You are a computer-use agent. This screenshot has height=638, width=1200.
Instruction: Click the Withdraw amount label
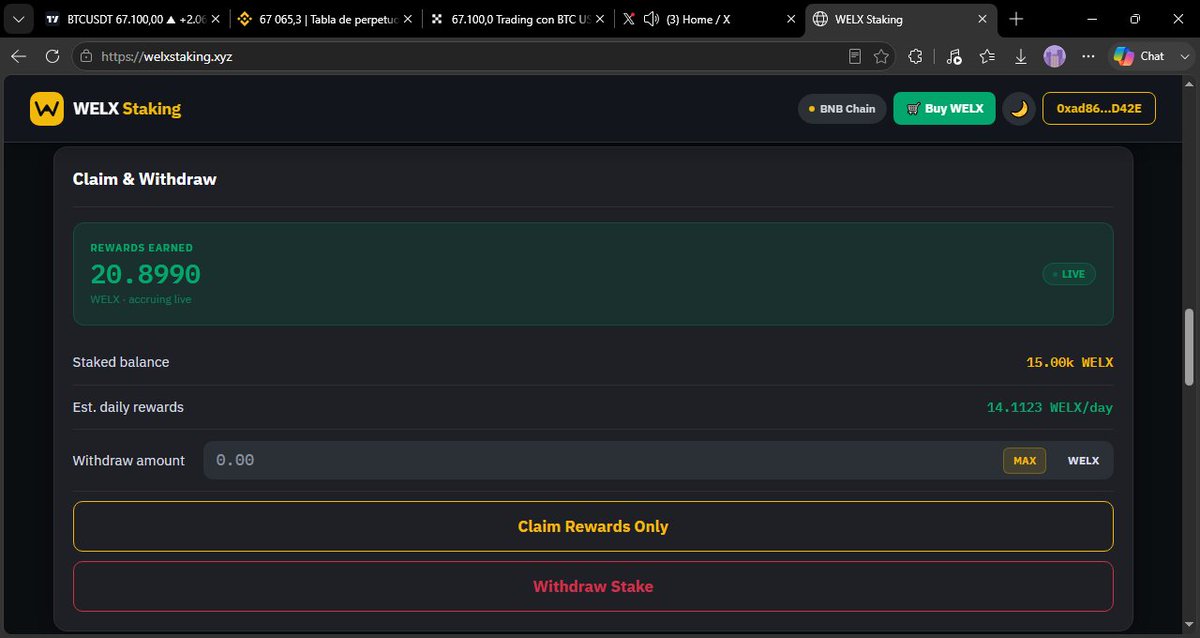coord(129,460)
